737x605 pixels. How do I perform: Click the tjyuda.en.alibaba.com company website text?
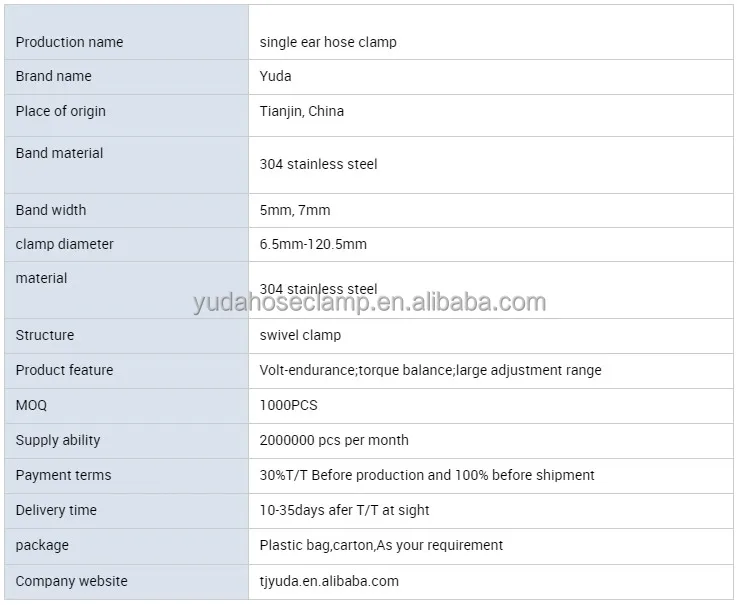pos(329,581)
